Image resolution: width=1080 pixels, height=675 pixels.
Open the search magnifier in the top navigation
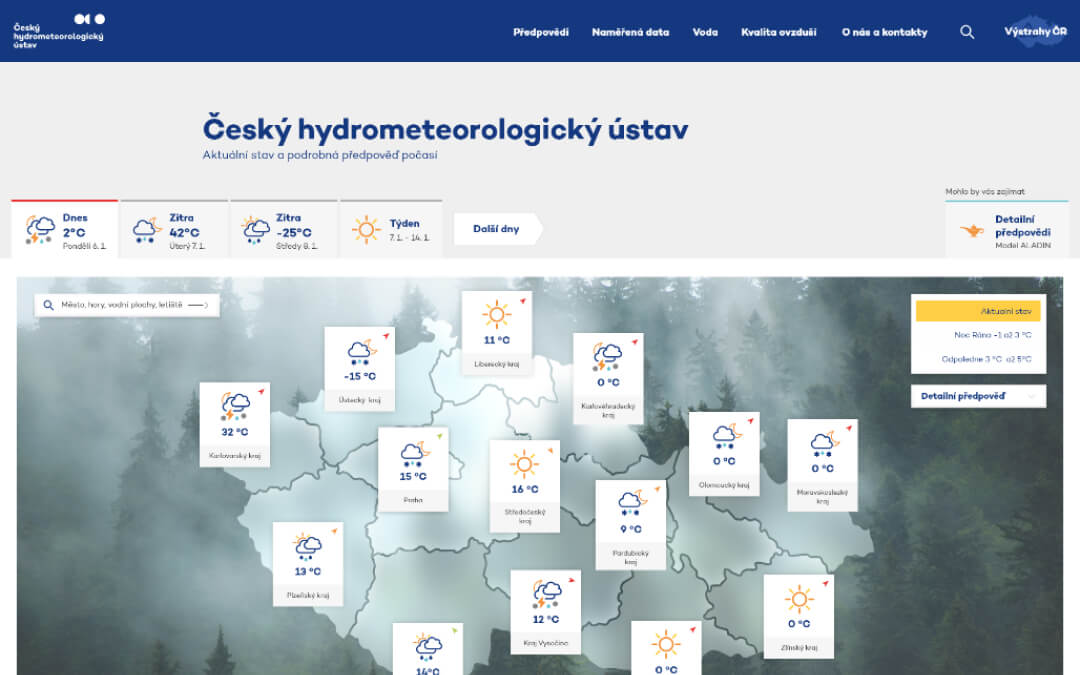(966, 31)
